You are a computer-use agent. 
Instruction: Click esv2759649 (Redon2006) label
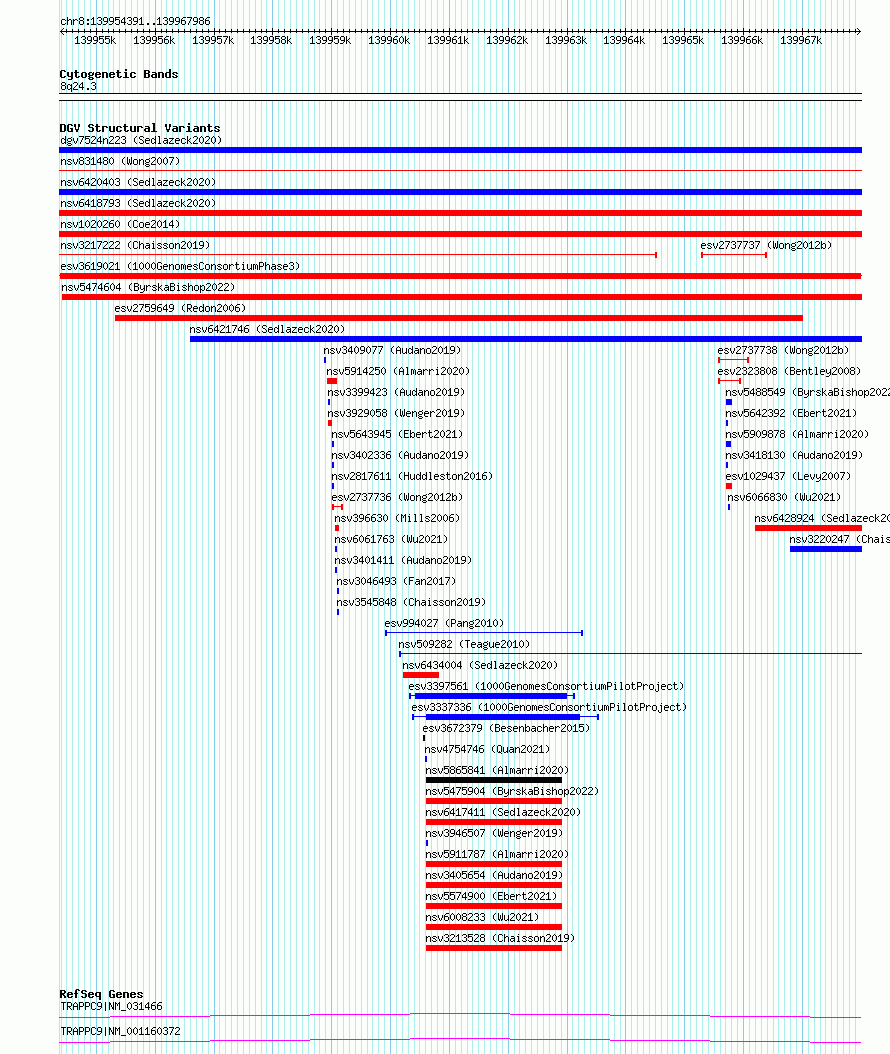click(180, 309)
